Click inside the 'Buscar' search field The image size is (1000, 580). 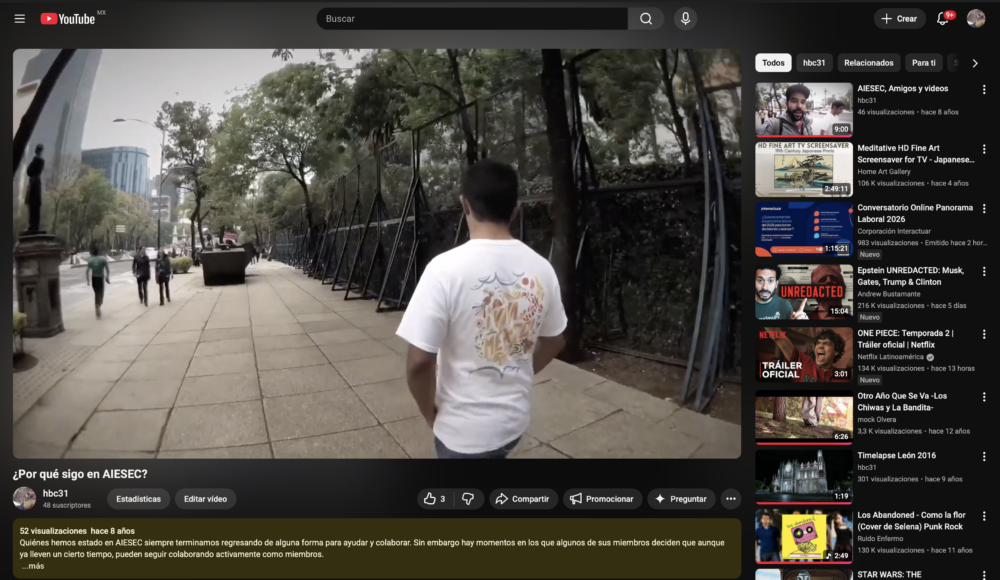pos(470,19)
